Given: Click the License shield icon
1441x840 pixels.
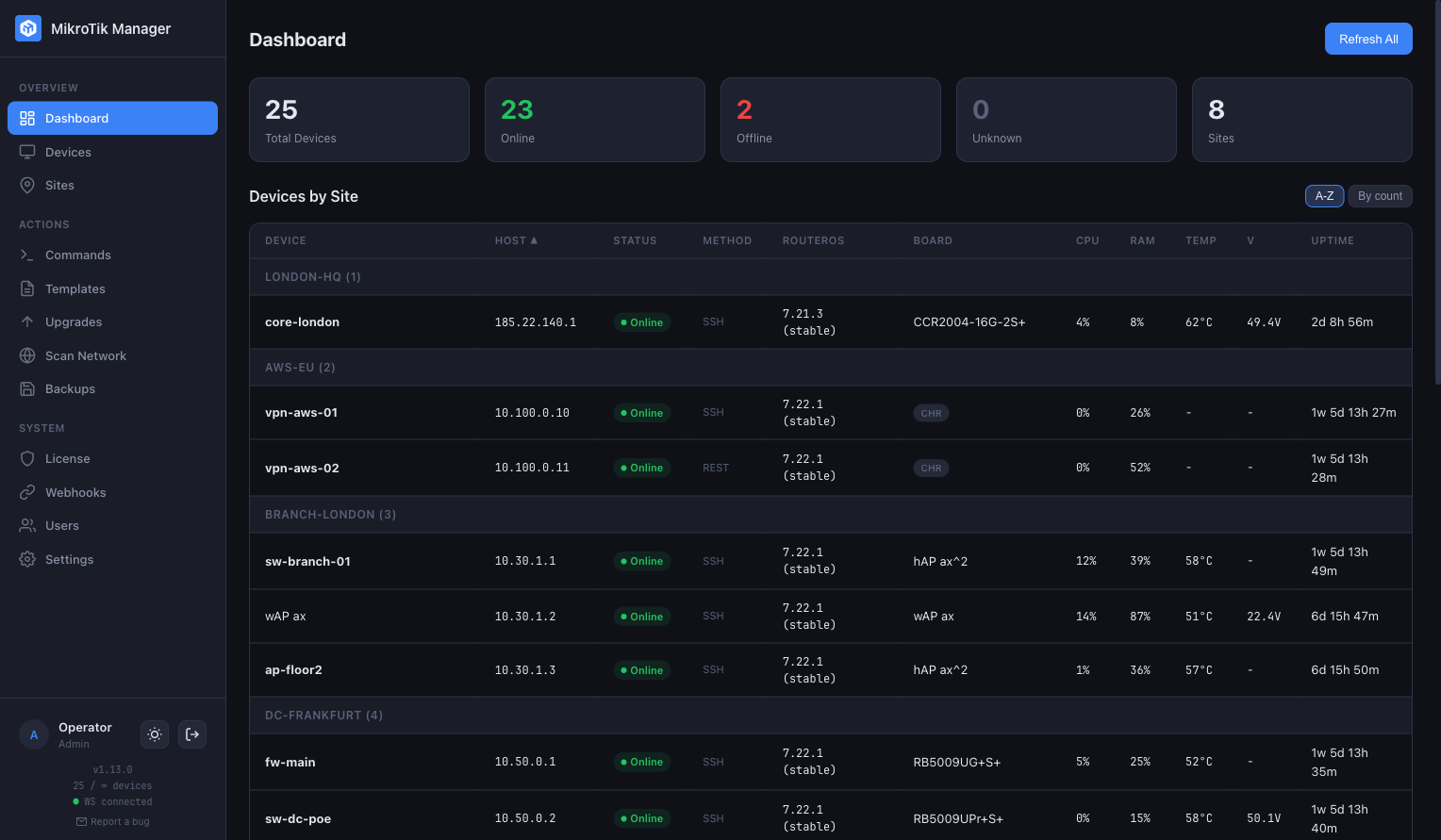Looking at the screenshot, I should [27, 458].
